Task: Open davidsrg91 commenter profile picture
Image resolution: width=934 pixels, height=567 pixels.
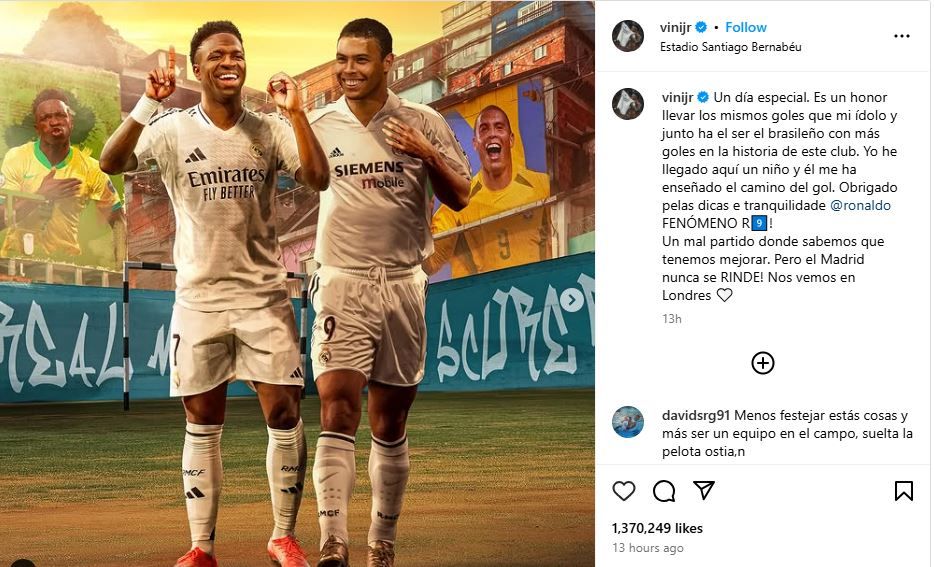Action: [628, 422]
